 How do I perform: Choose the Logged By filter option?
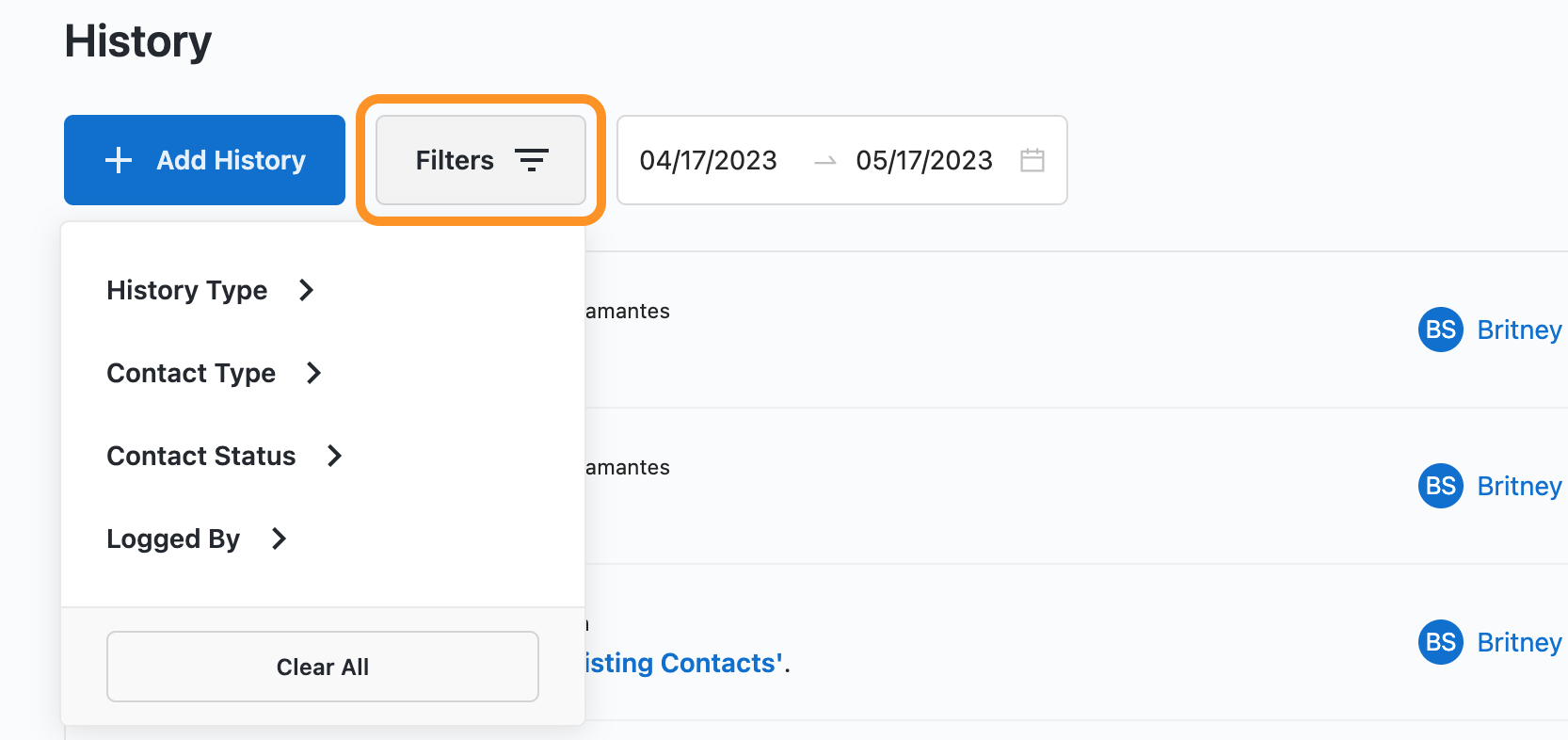[173, 539]
